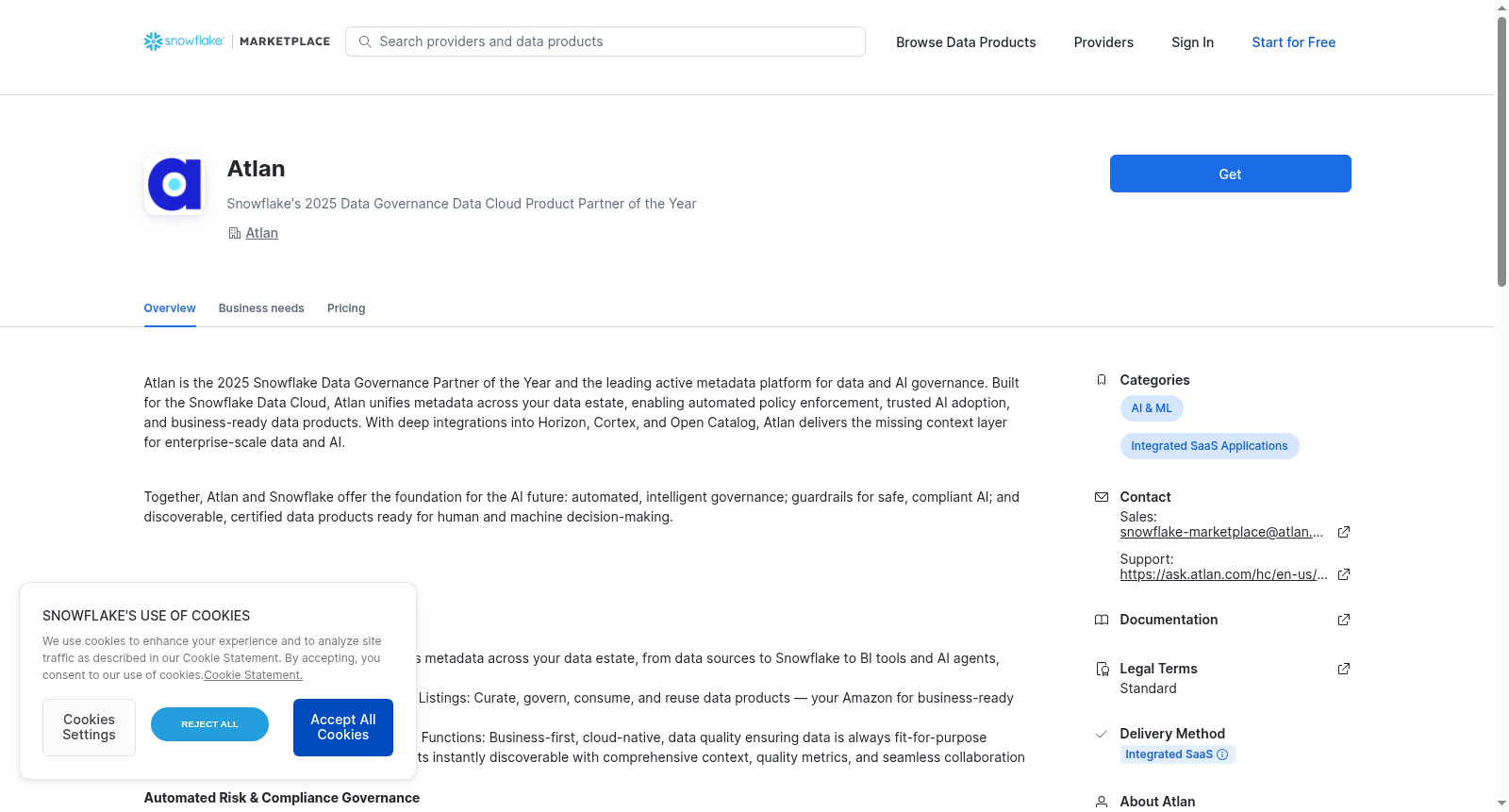
Task: Click the search magnifier icon
Action: (x=365, y=41)
